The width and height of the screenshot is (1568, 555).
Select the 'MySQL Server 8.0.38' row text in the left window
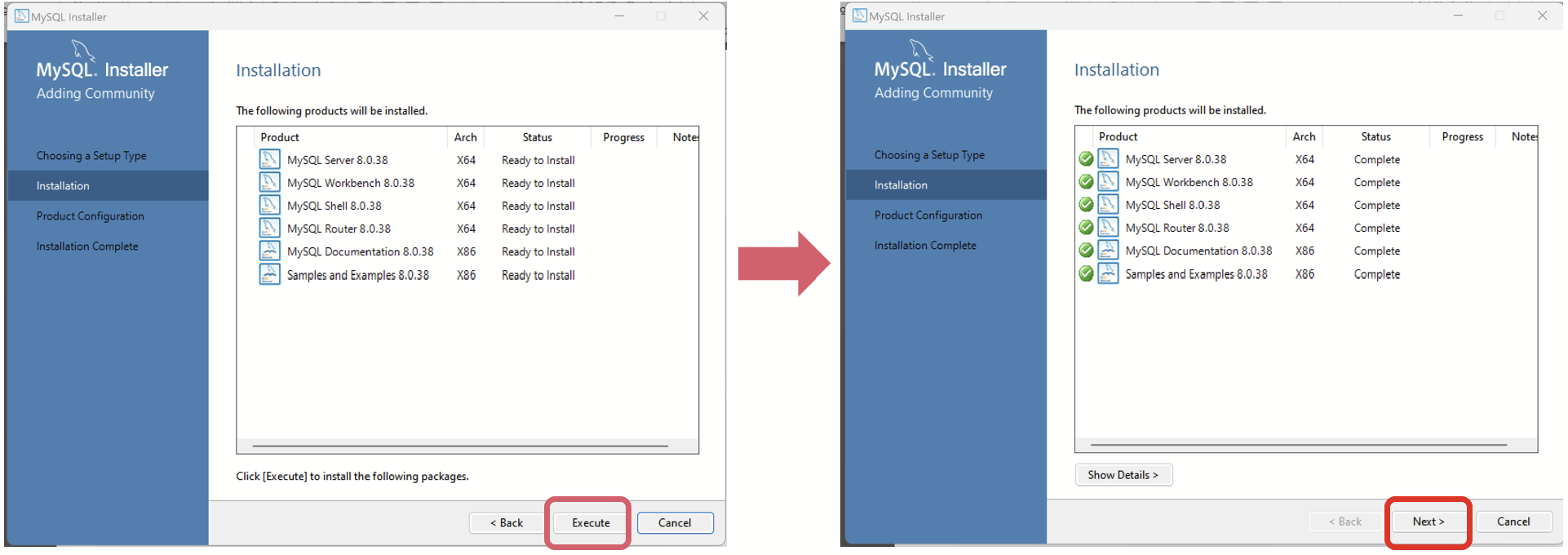coord(337,160)
